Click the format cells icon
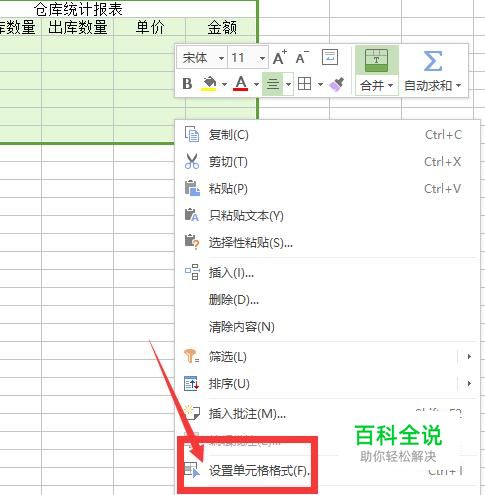The image size is (485, 495). click(x=192, y=470)
